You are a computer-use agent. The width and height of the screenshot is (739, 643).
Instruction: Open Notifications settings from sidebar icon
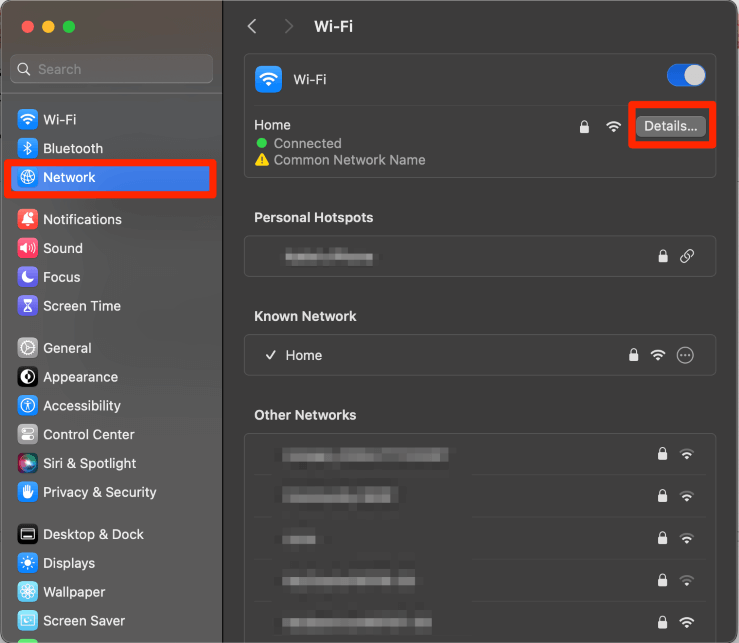click(27, 219)
